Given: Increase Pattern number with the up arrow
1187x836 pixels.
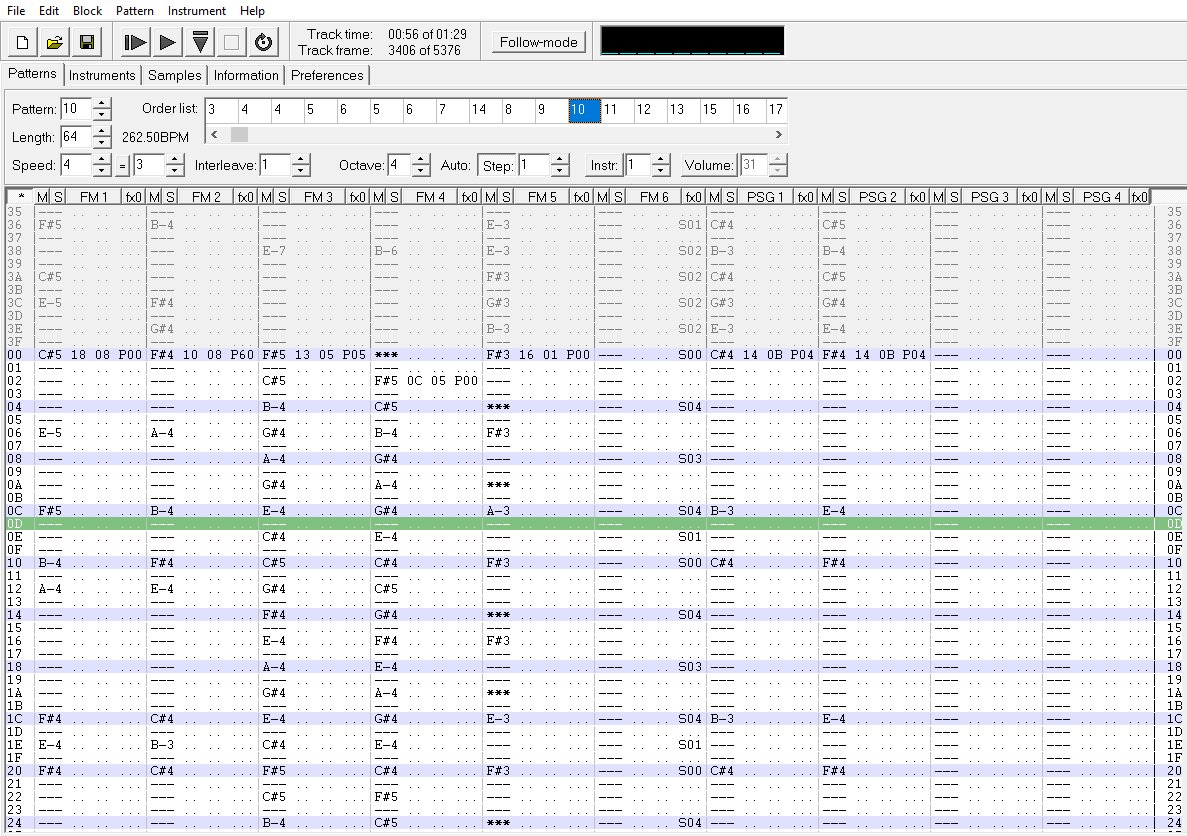Looking at the screenshot, I should (x=101, y=104).
